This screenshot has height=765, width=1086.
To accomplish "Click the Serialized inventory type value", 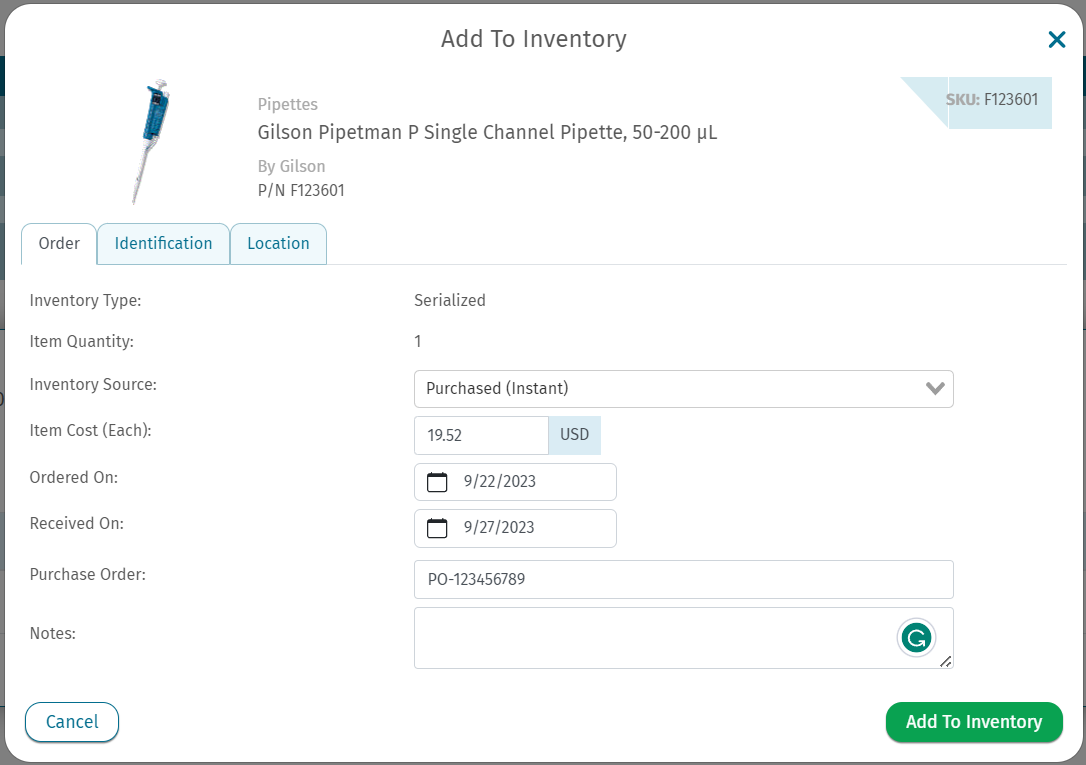I will [x=449, y=300].
